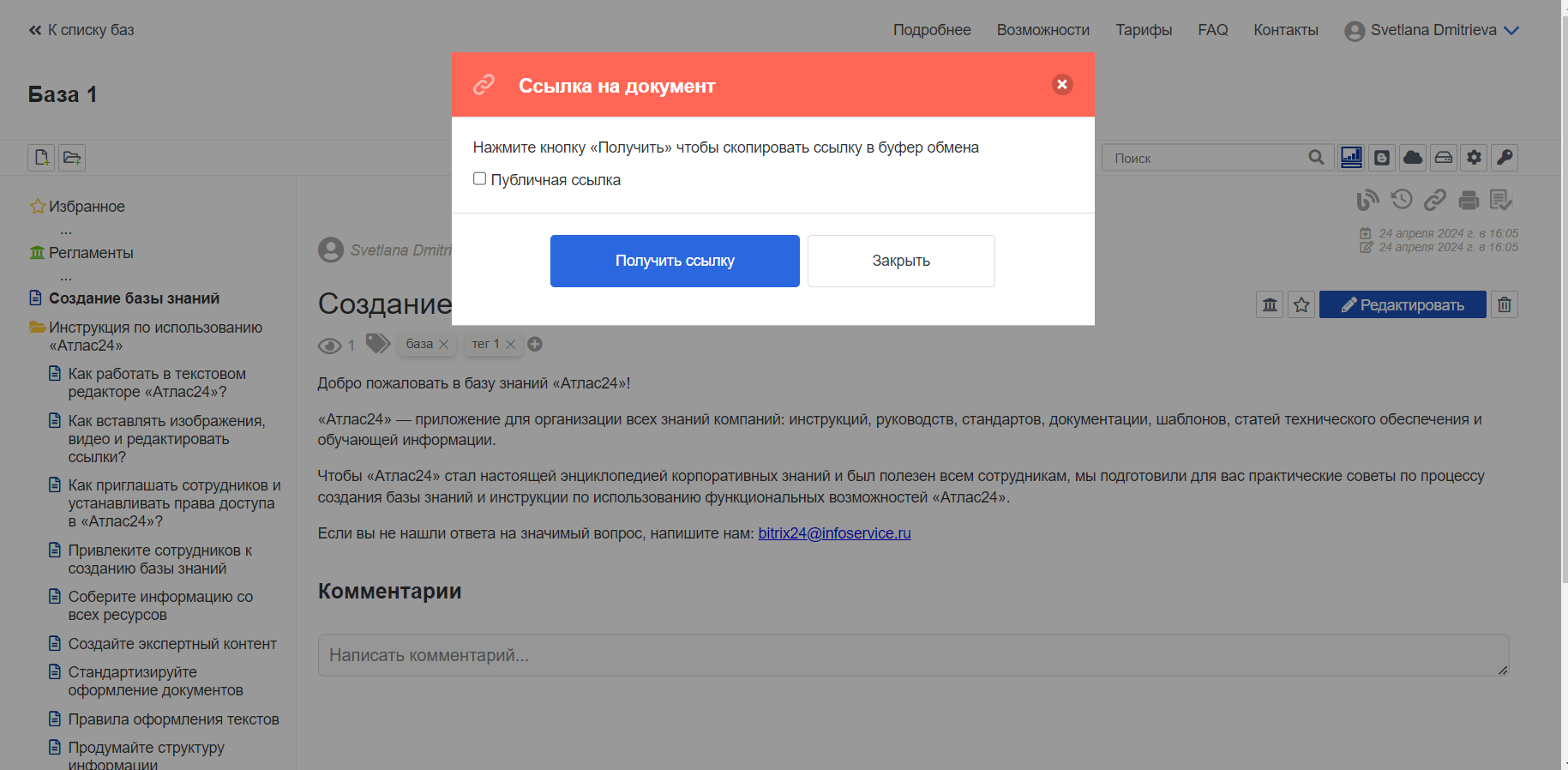This screenshot has height=770, width=1568.
Task: Click the search magnifier icon
Action: click(x=1316, y=157)
